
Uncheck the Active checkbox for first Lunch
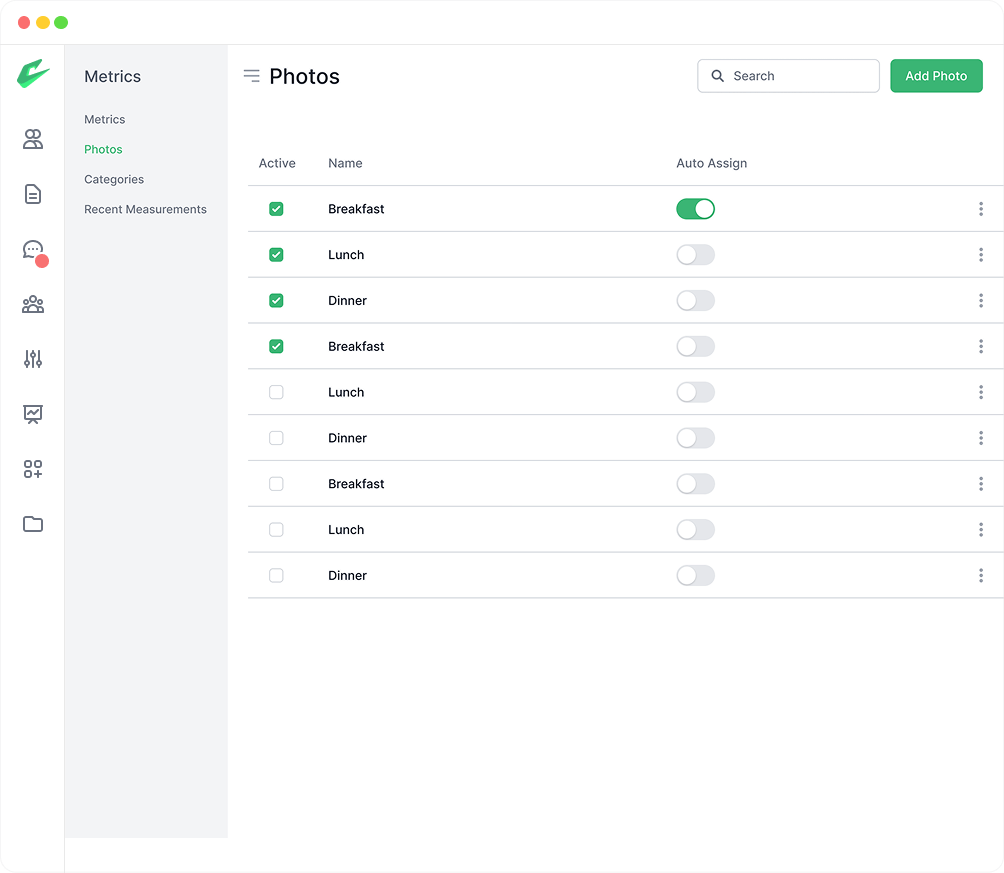(276, 255)
